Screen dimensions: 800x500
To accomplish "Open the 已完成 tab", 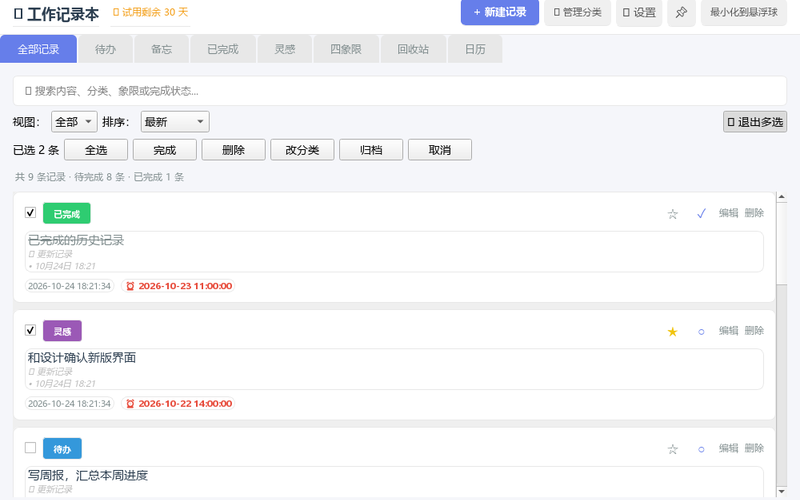I will tap(223, 49).
